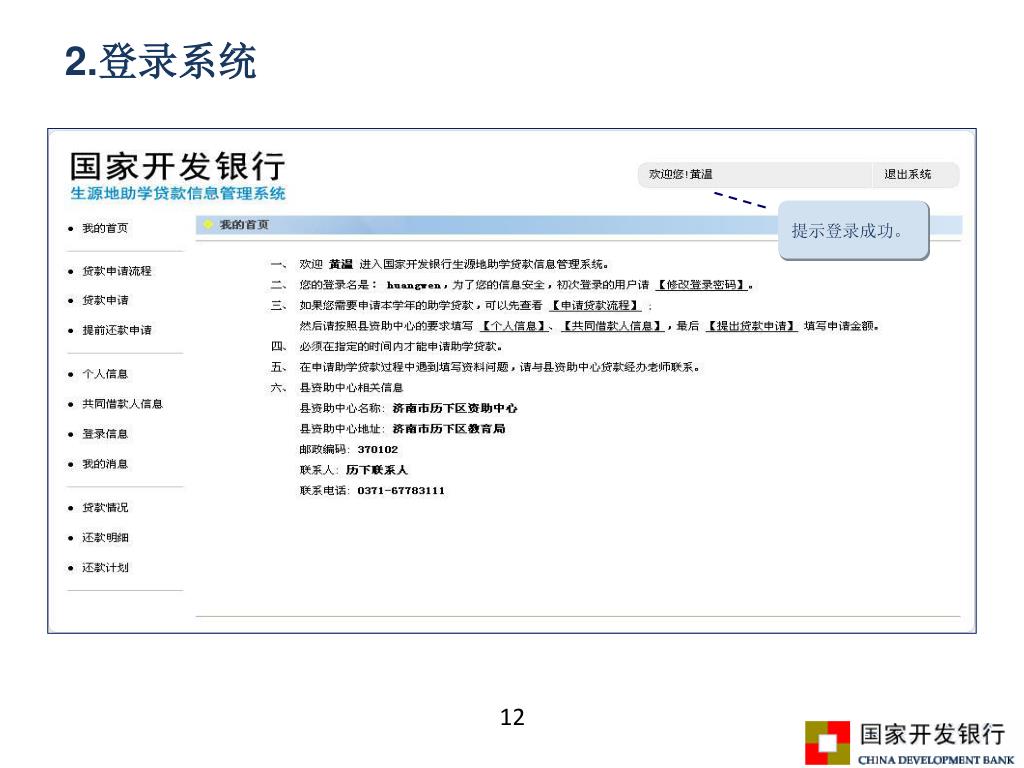Screen dimensions: 1024x768
Task: Click the 国家开发银行 system title
Action: (178, 166)
